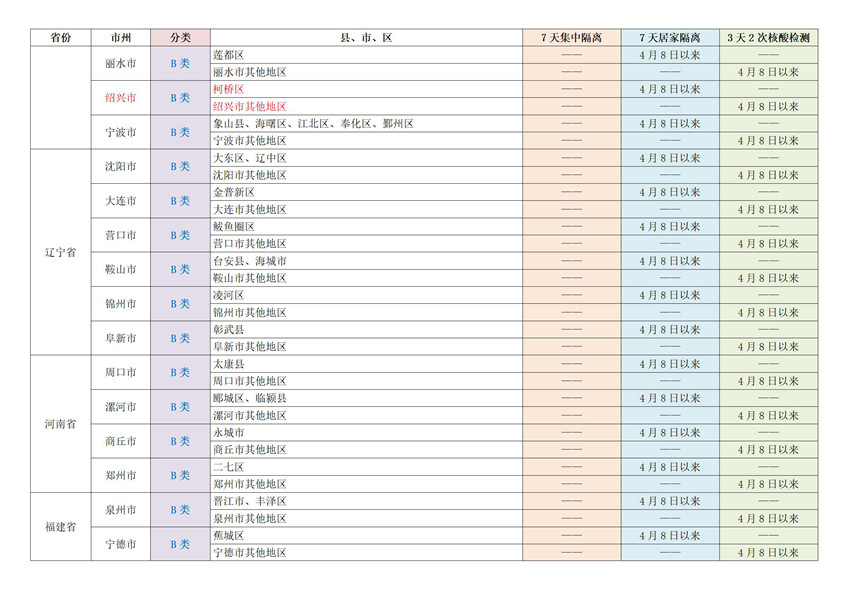Click the 省份 column header
This screenshot has height=601, width=850.
point(61,38)
